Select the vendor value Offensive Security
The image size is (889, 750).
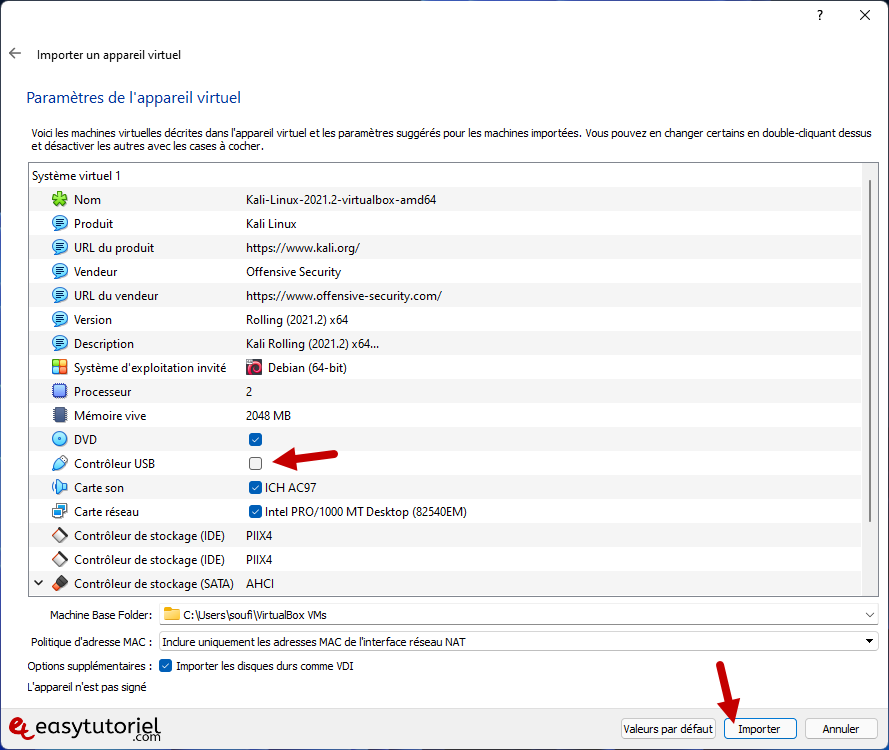[293, 272]
